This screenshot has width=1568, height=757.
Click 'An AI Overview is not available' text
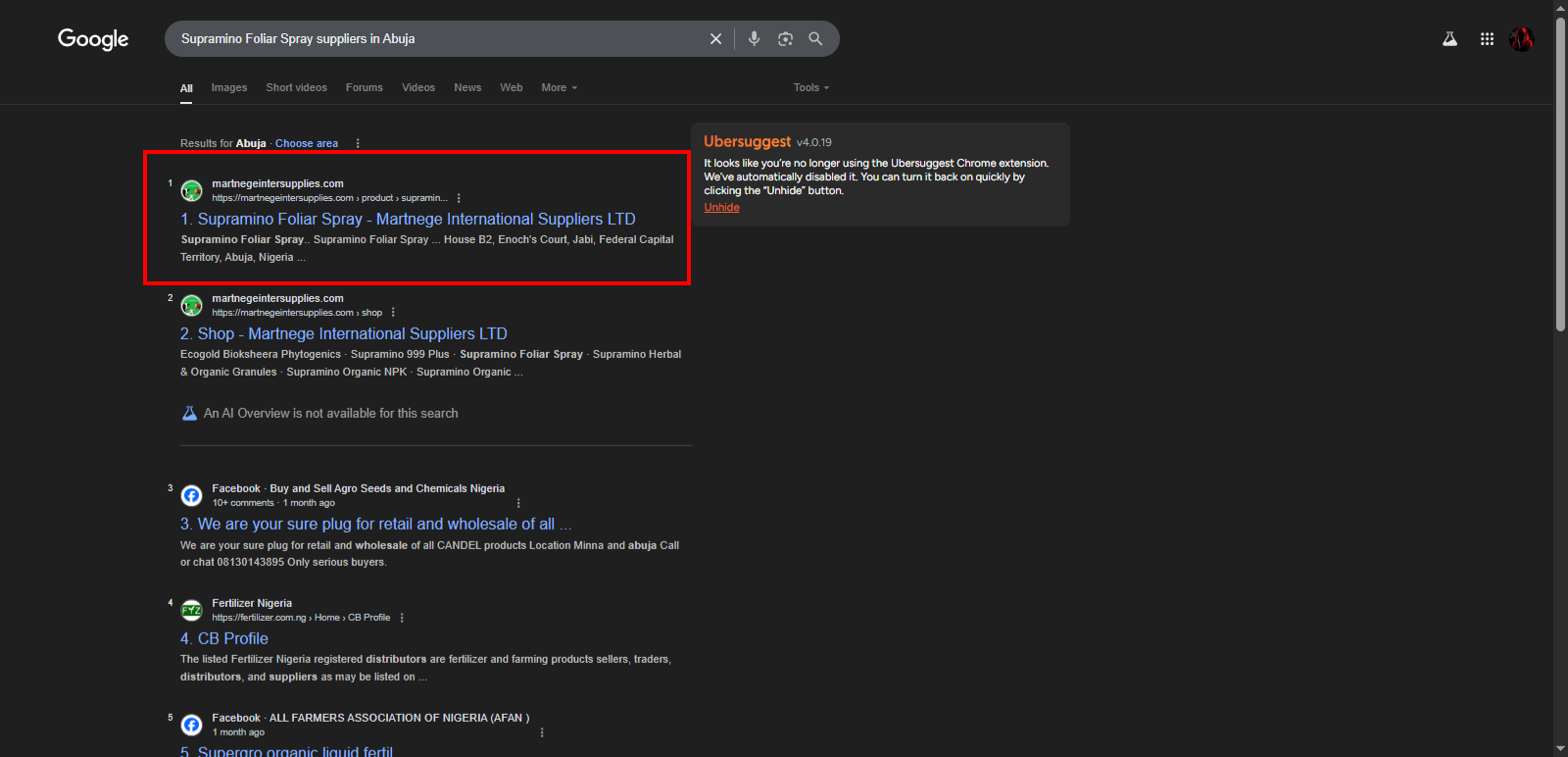(330, 414)
